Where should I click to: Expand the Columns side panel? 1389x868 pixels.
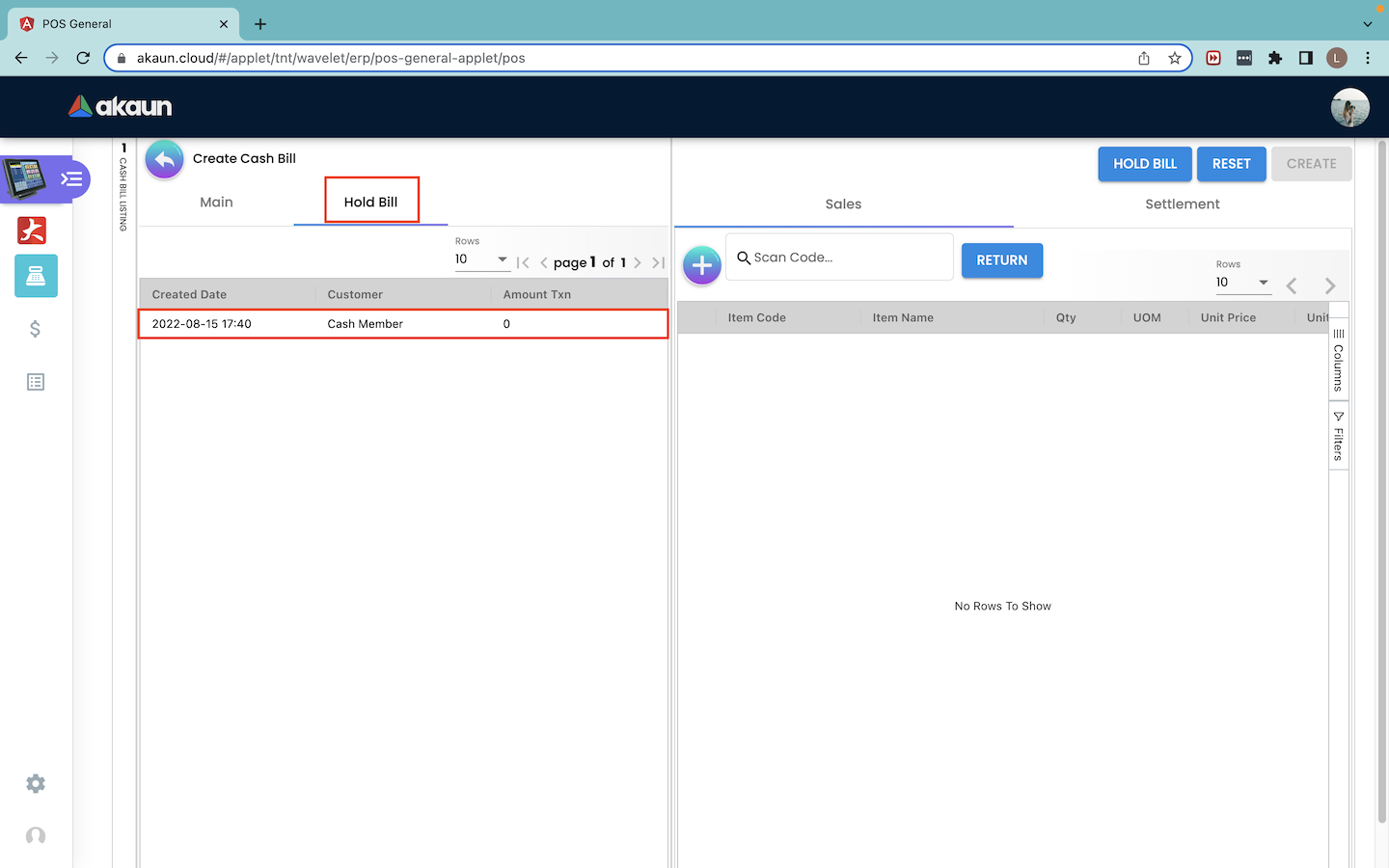[1338, 359]
